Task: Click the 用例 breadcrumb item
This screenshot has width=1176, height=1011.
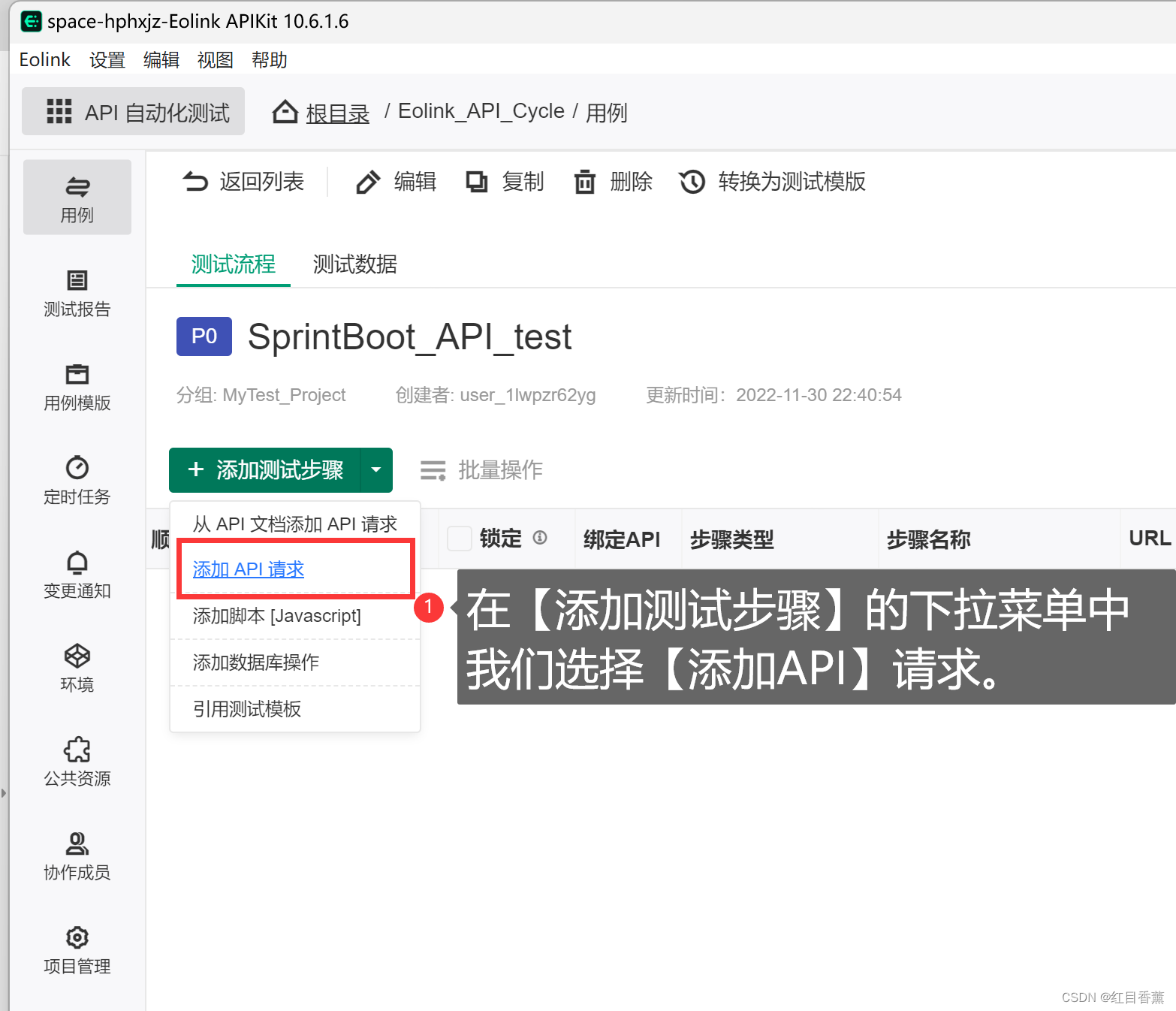Action: pos(607,113)
